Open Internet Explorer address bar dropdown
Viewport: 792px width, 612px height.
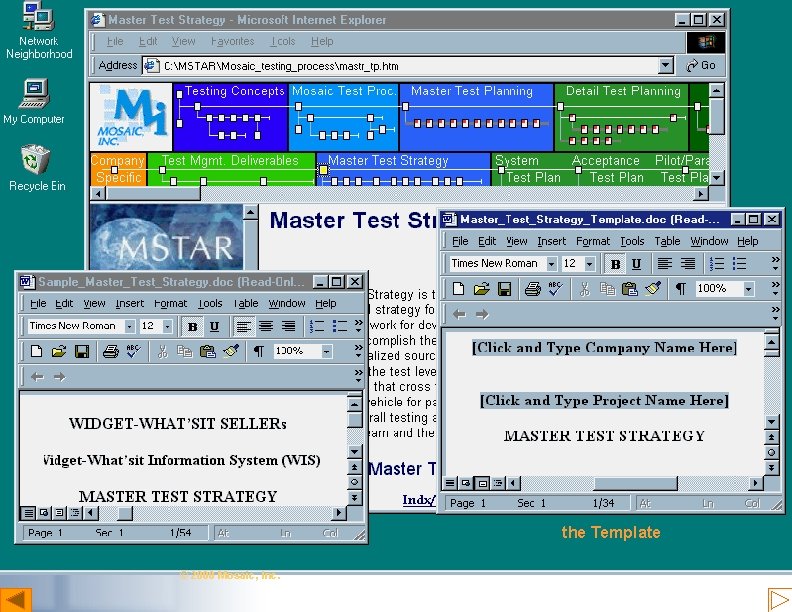coord(666,65)
